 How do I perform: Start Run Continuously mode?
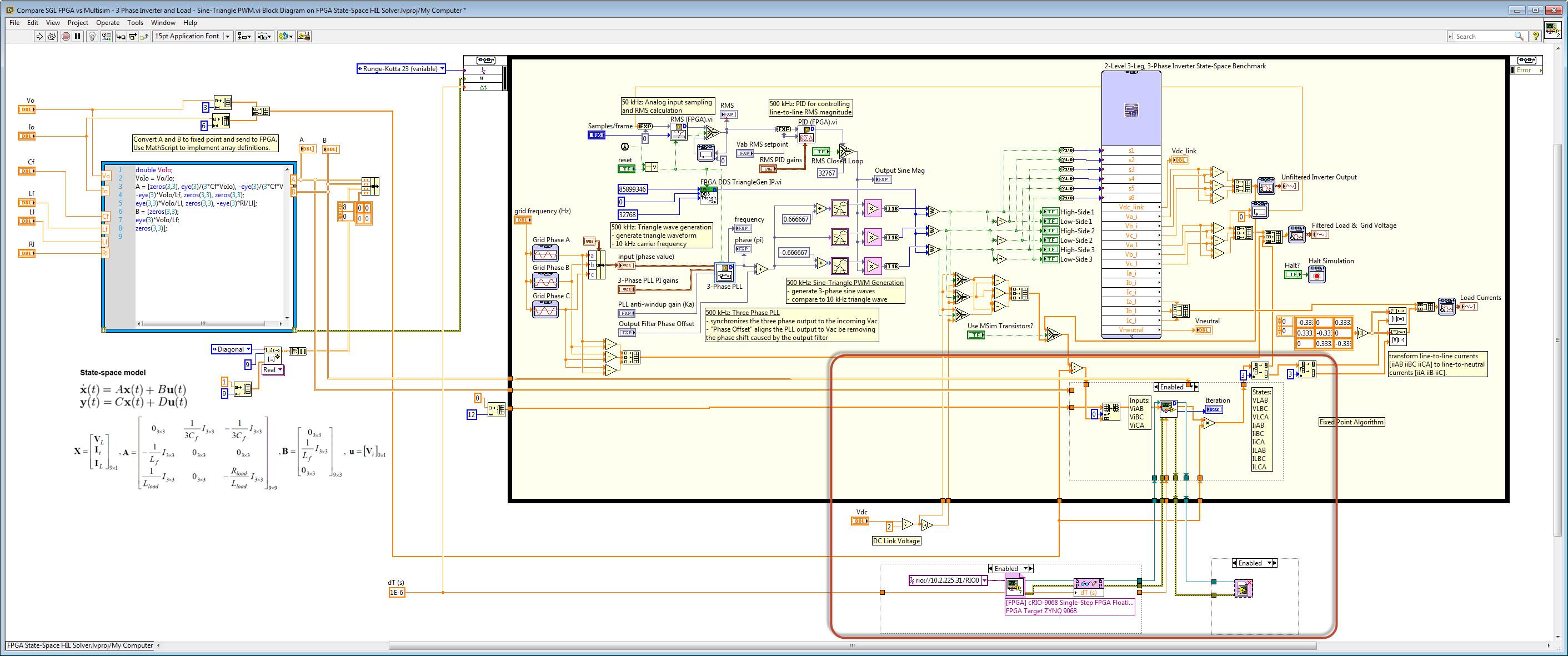[52, 37]
